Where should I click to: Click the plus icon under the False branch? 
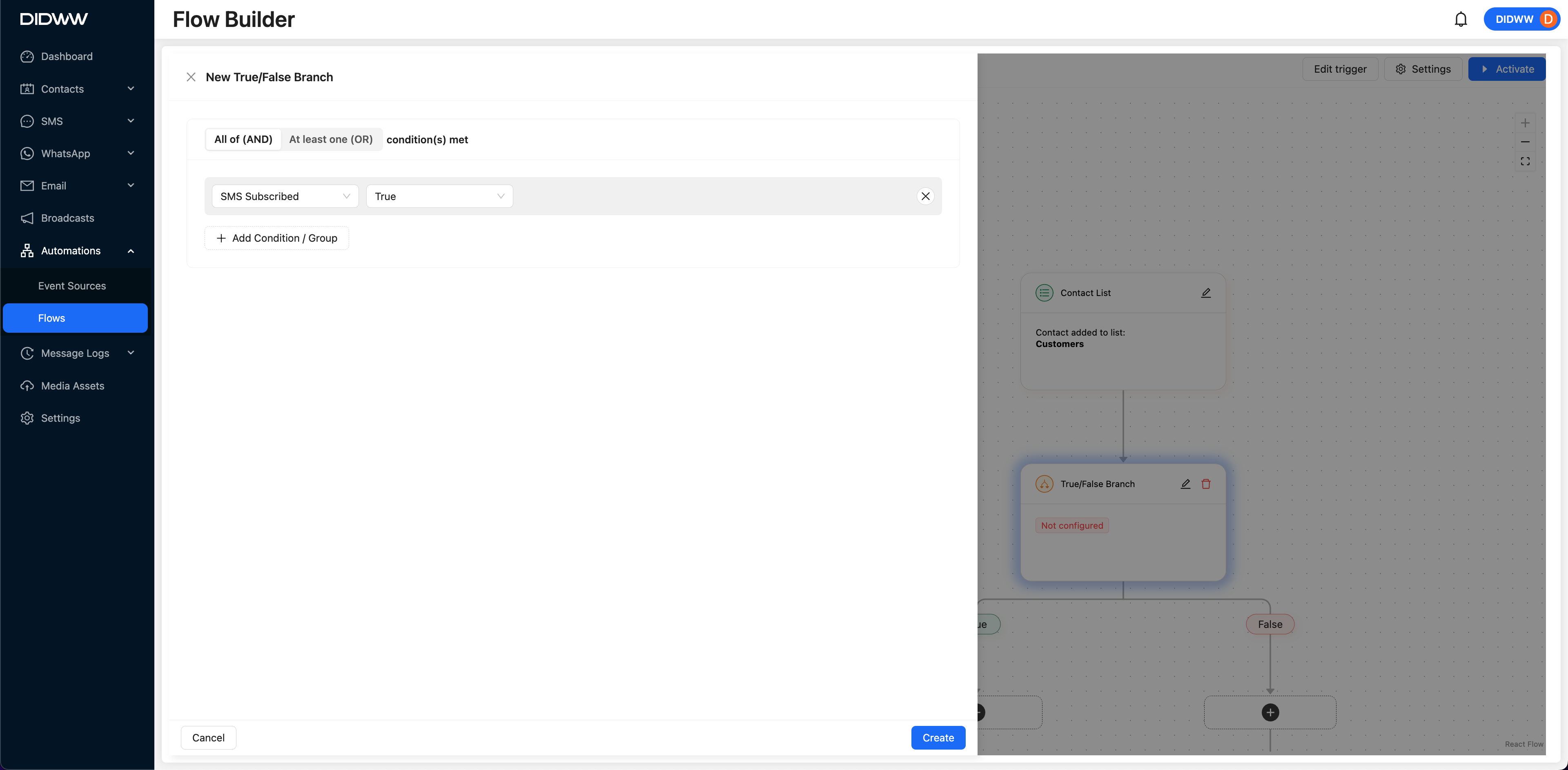(x=1270, y=712)
